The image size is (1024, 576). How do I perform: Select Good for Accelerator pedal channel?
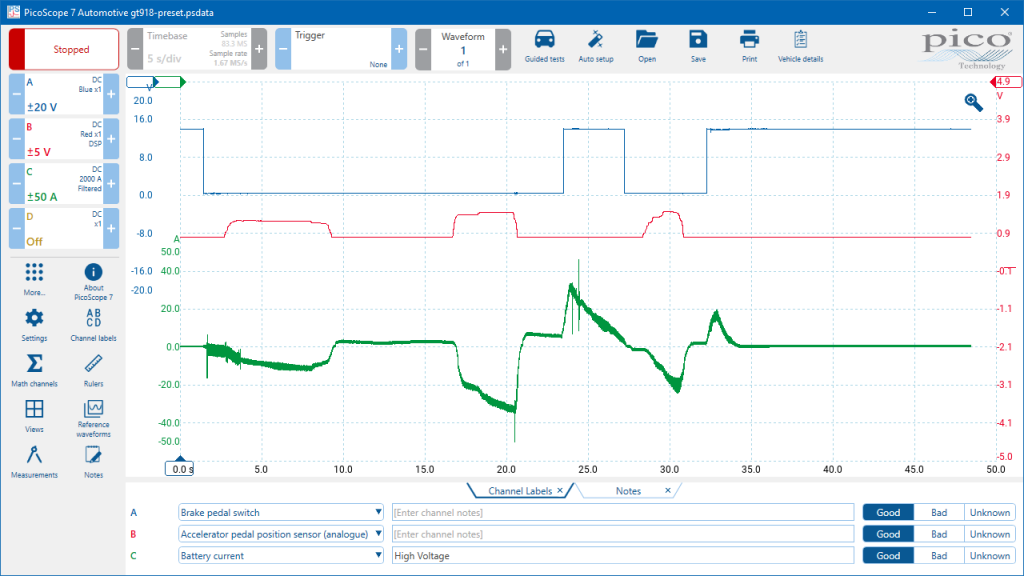887,534
